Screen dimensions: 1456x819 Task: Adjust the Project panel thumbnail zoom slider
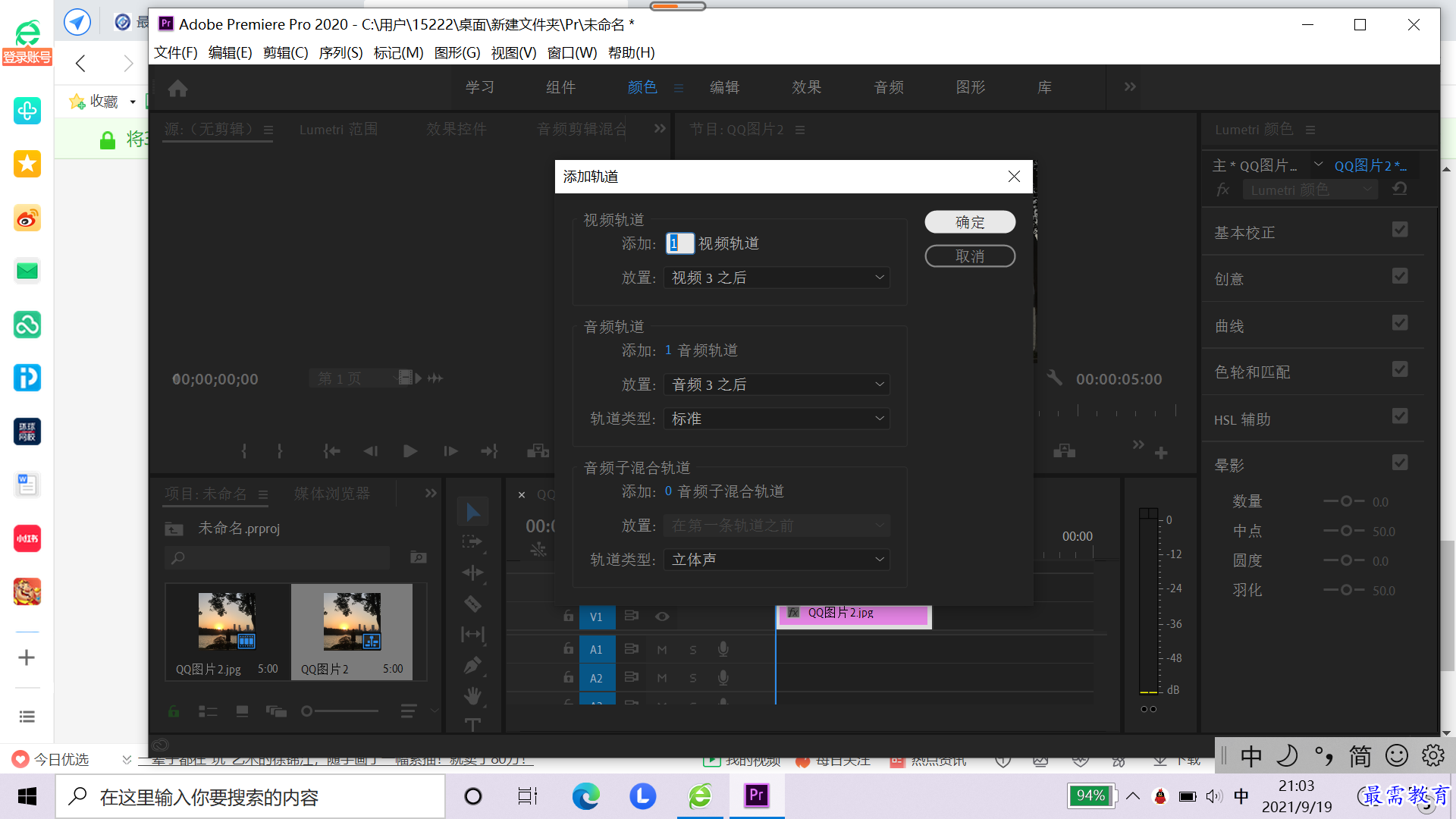[340, 711]
